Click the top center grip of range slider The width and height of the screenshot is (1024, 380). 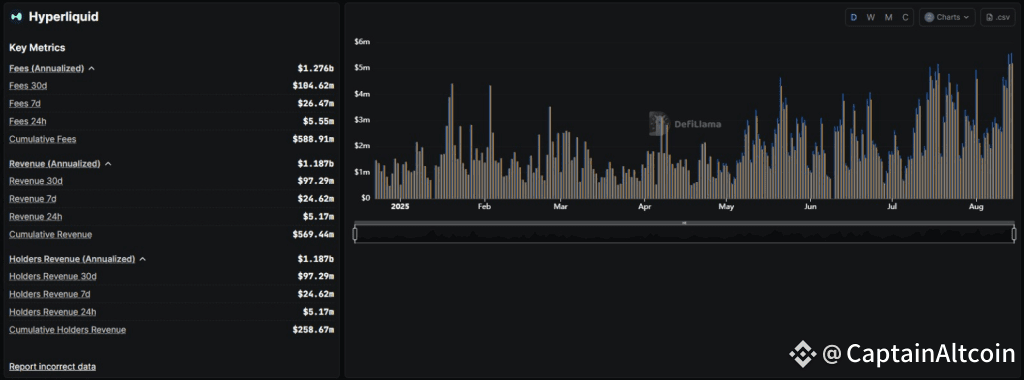pos(684,223)
